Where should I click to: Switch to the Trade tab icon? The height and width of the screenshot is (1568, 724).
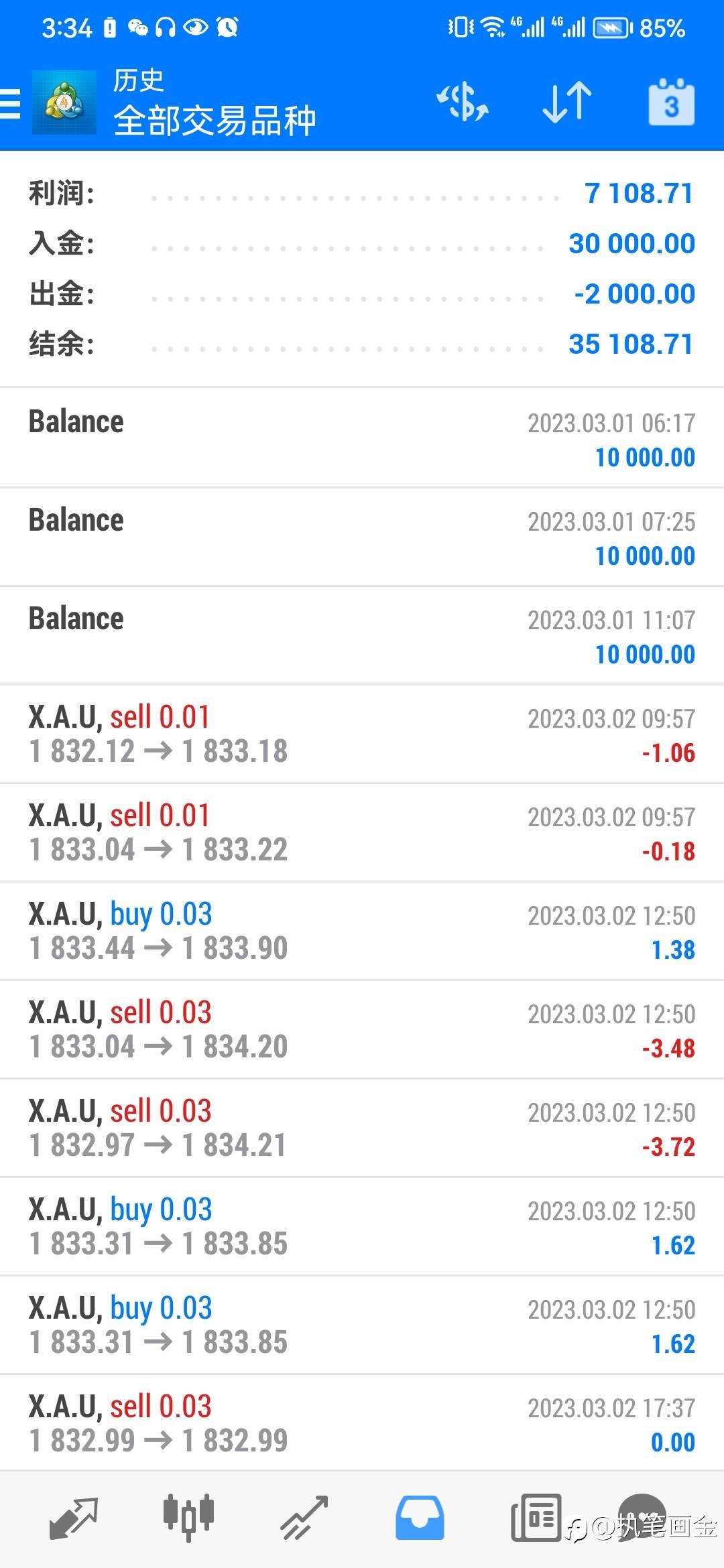304,1518
